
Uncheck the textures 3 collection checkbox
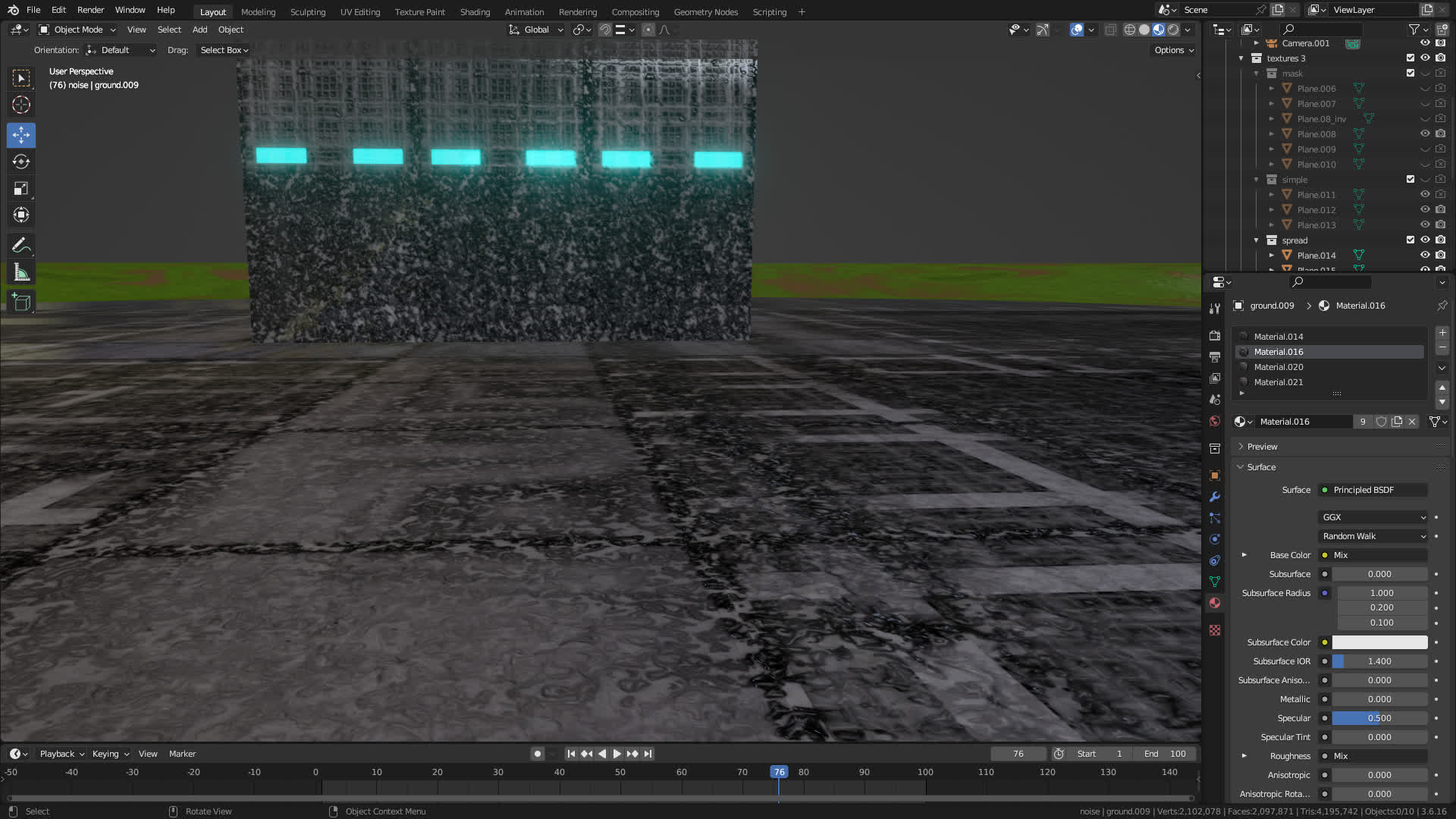point(1410,58)
